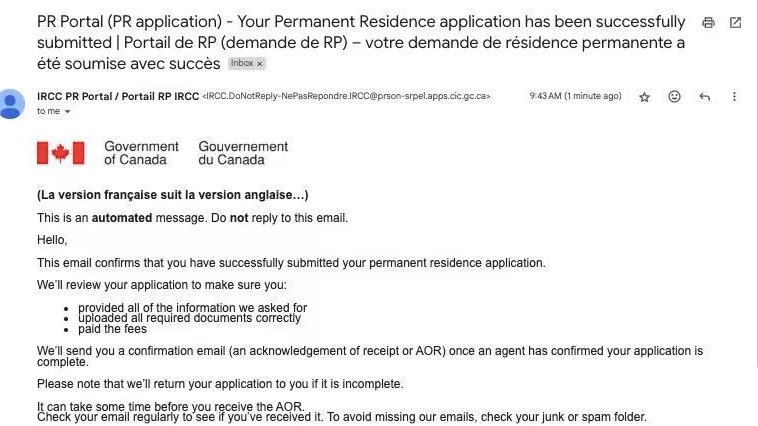Screen dimensions: 758x426
Task: Click the 9:43 AM timestamp
Action: click(575, 96)
